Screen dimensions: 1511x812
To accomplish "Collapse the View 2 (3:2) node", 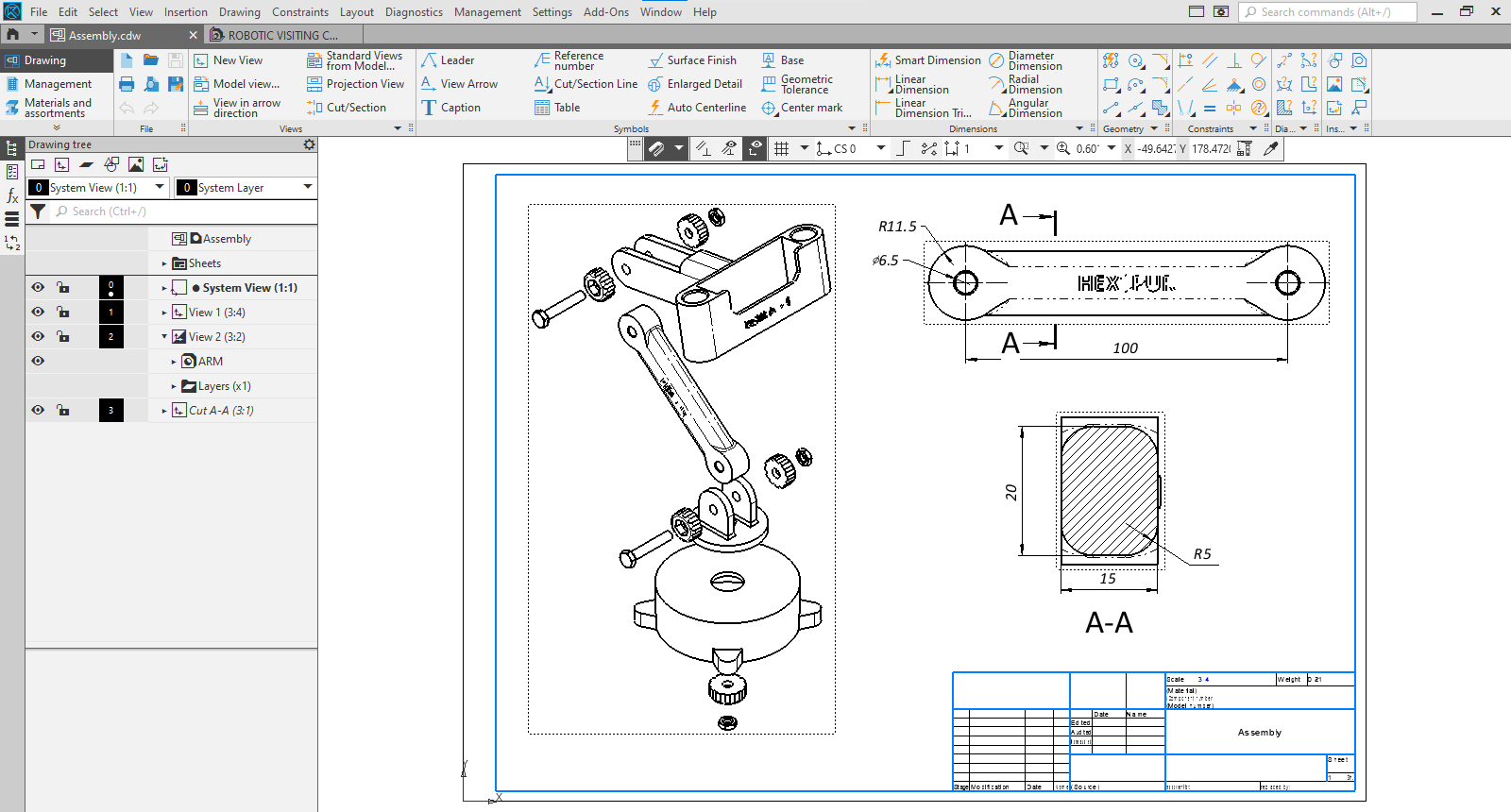I will point(164,336).
